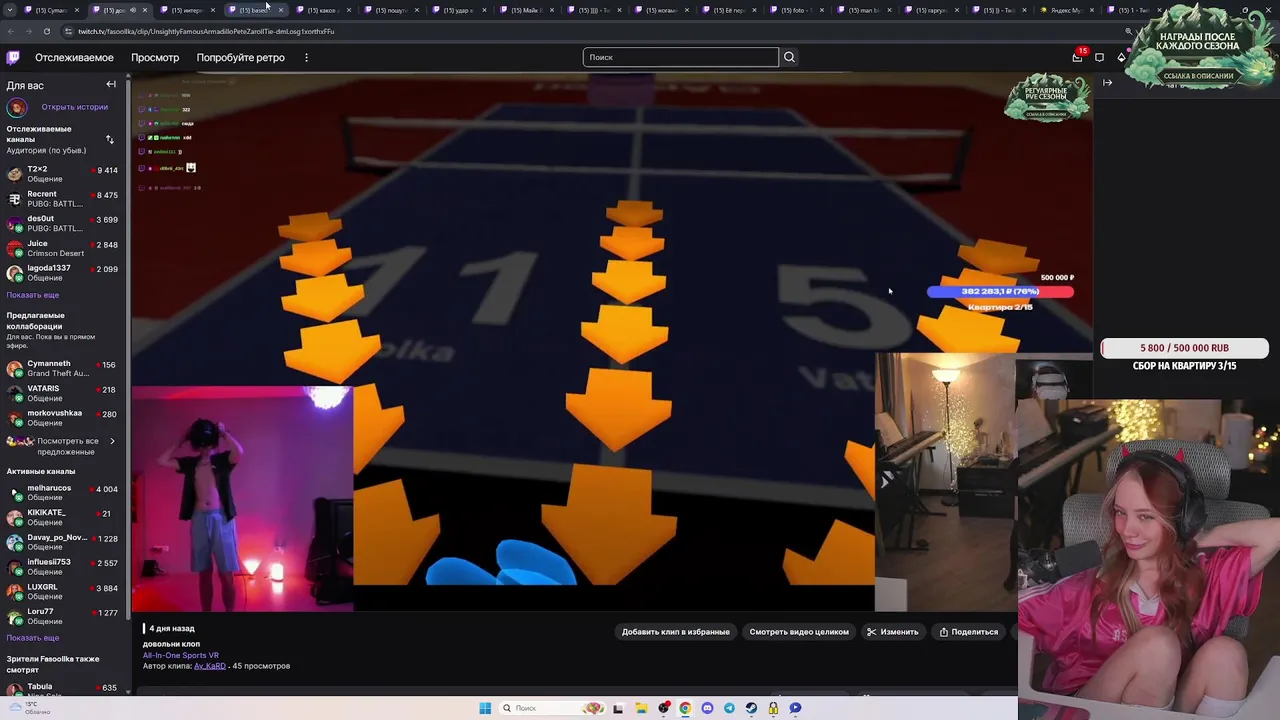Open clip author Ay_KaRD link

pos(209,666)
